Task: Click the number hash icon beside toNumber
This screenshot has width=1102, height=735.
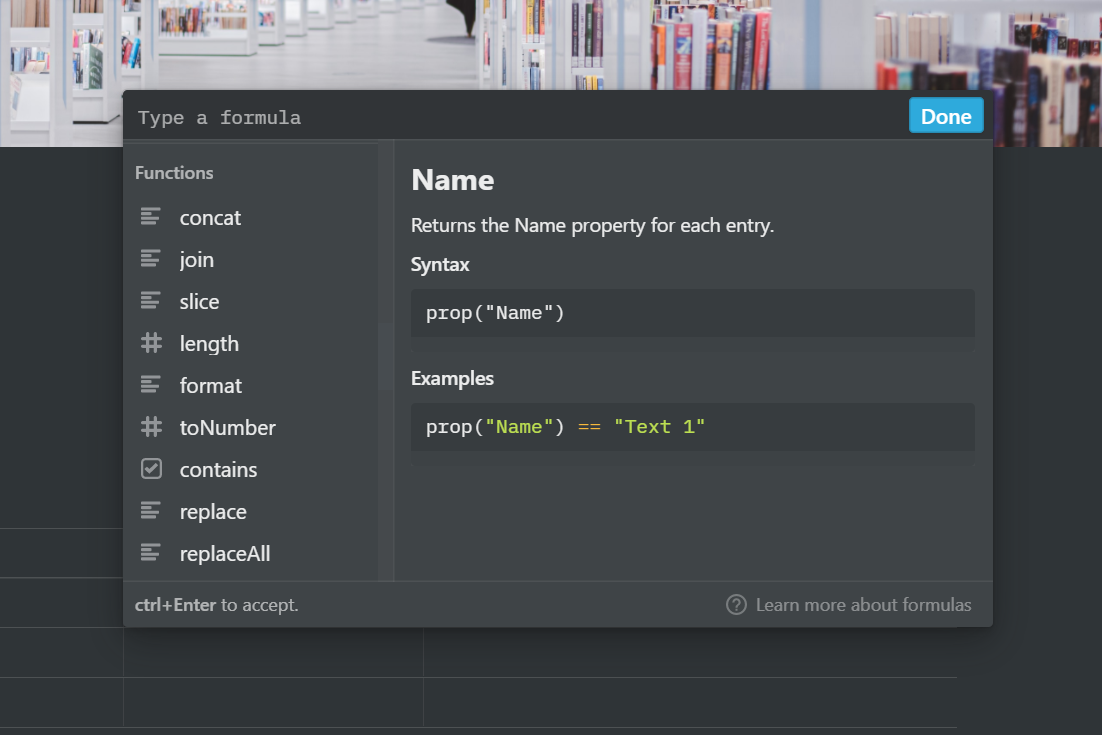Action: [x=151, y=427]
